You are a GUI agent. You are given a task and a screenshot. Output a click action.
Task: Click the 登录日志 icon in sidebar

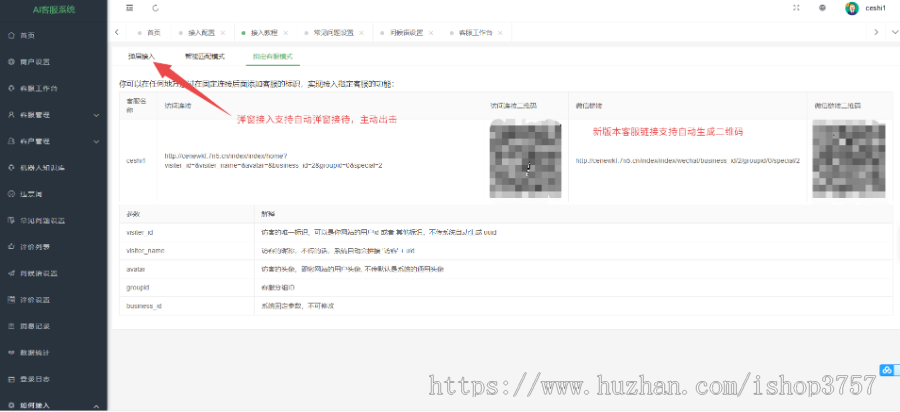[x=11, y=379]
